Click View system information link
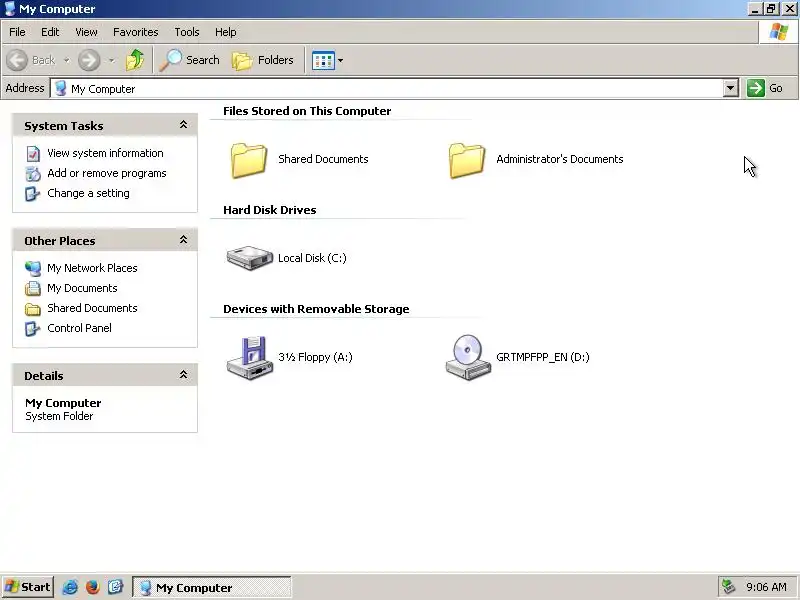 tap(105, 153)
